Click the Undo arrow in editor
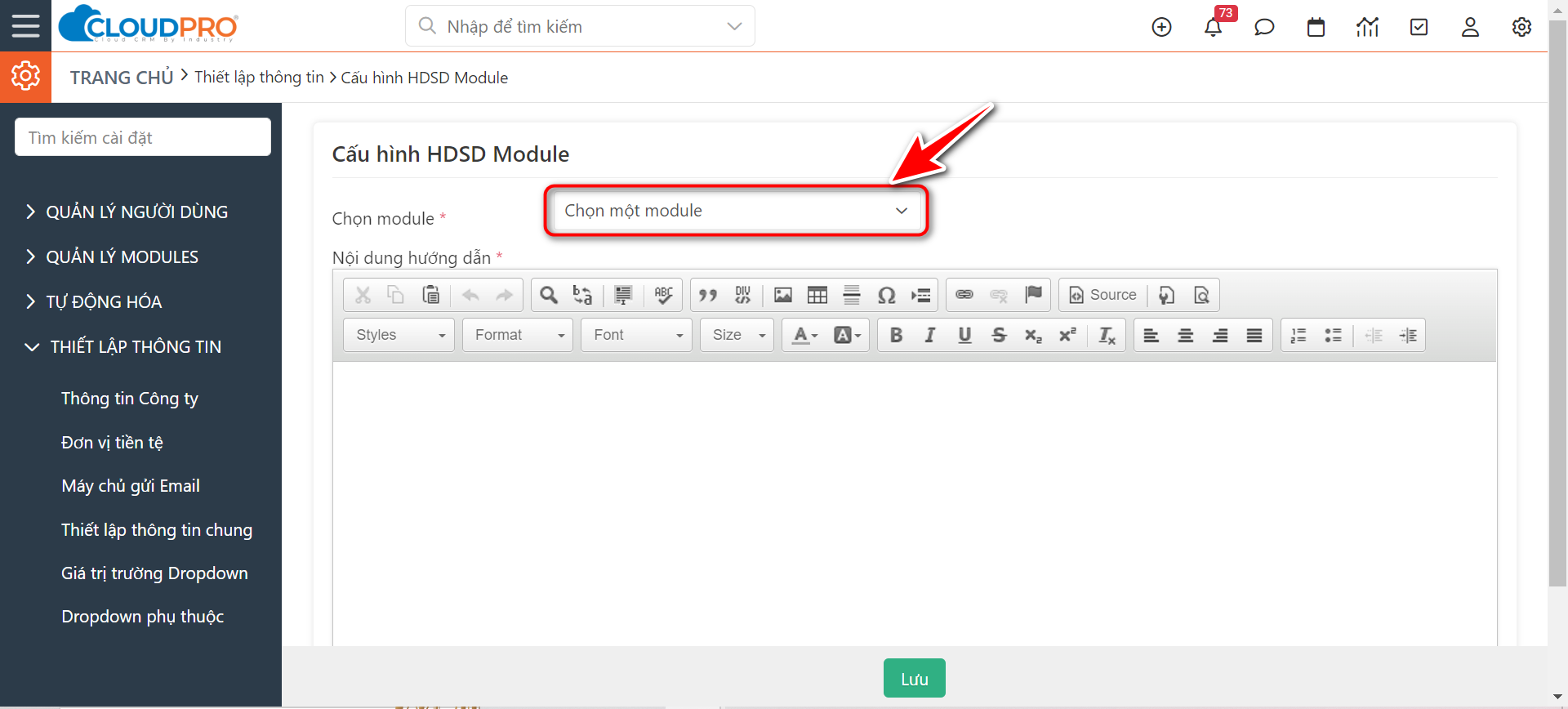 [470, 295]
